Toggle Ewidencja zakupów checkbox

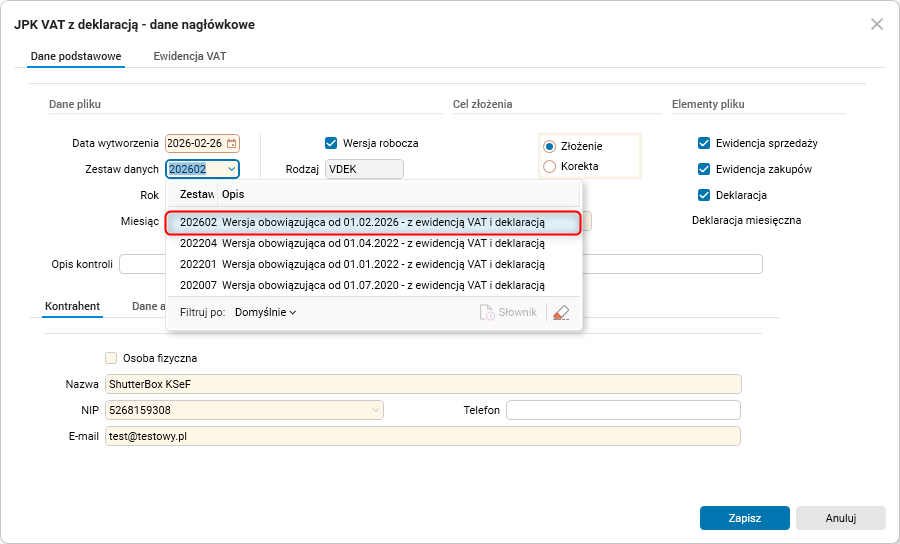[x=704, y=169]
